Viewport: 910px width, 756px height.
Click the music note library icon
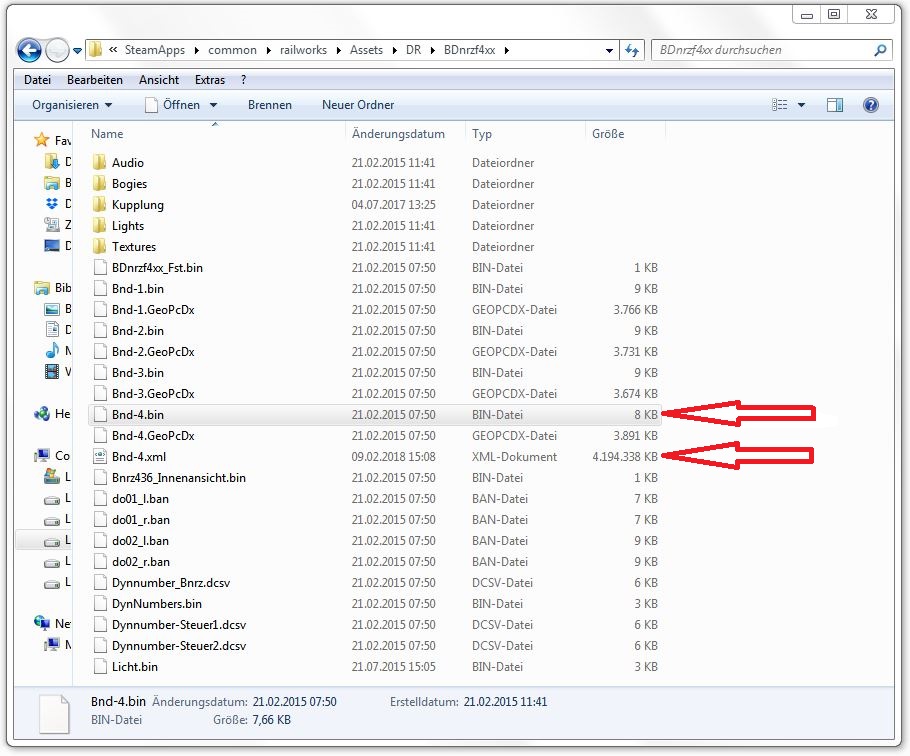[x=52, y=350]
